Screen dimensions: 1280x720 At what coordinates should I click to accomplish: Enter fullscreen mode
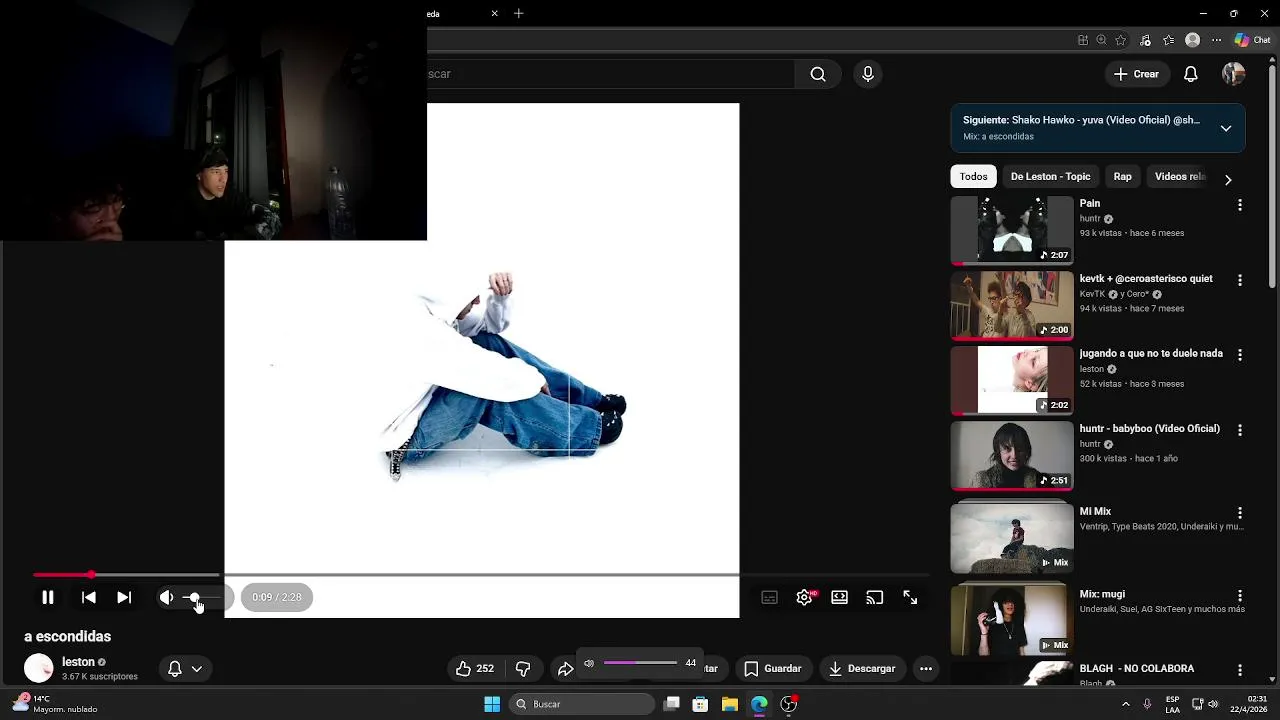click(x=910, y=597)
